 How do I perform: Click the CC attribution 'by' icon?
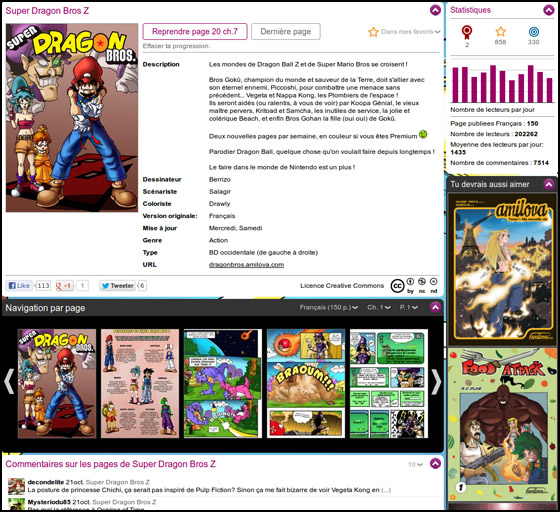(410, 282)
